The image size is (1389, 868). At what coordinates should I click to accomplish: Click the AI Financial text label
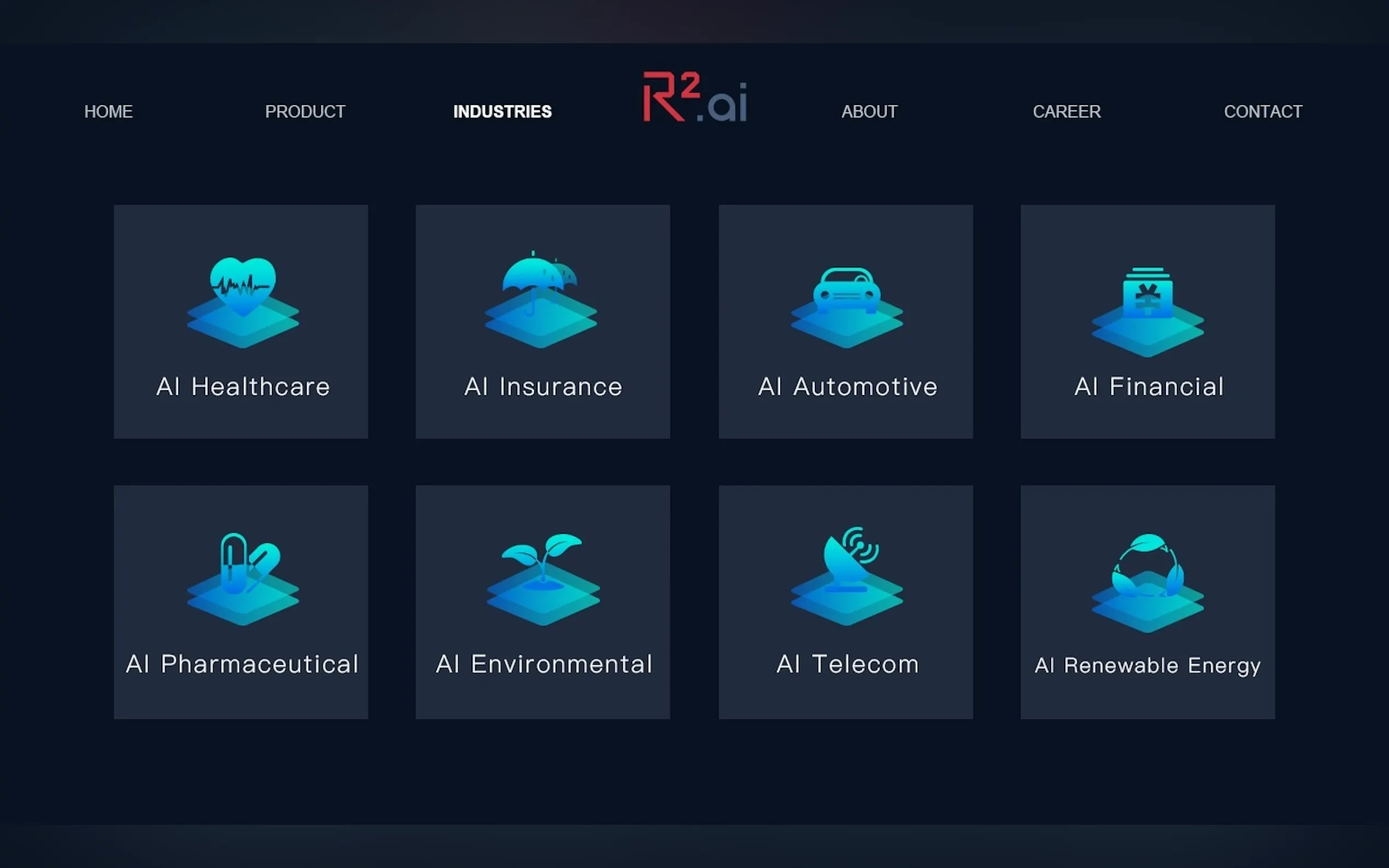click(1149, 386)
